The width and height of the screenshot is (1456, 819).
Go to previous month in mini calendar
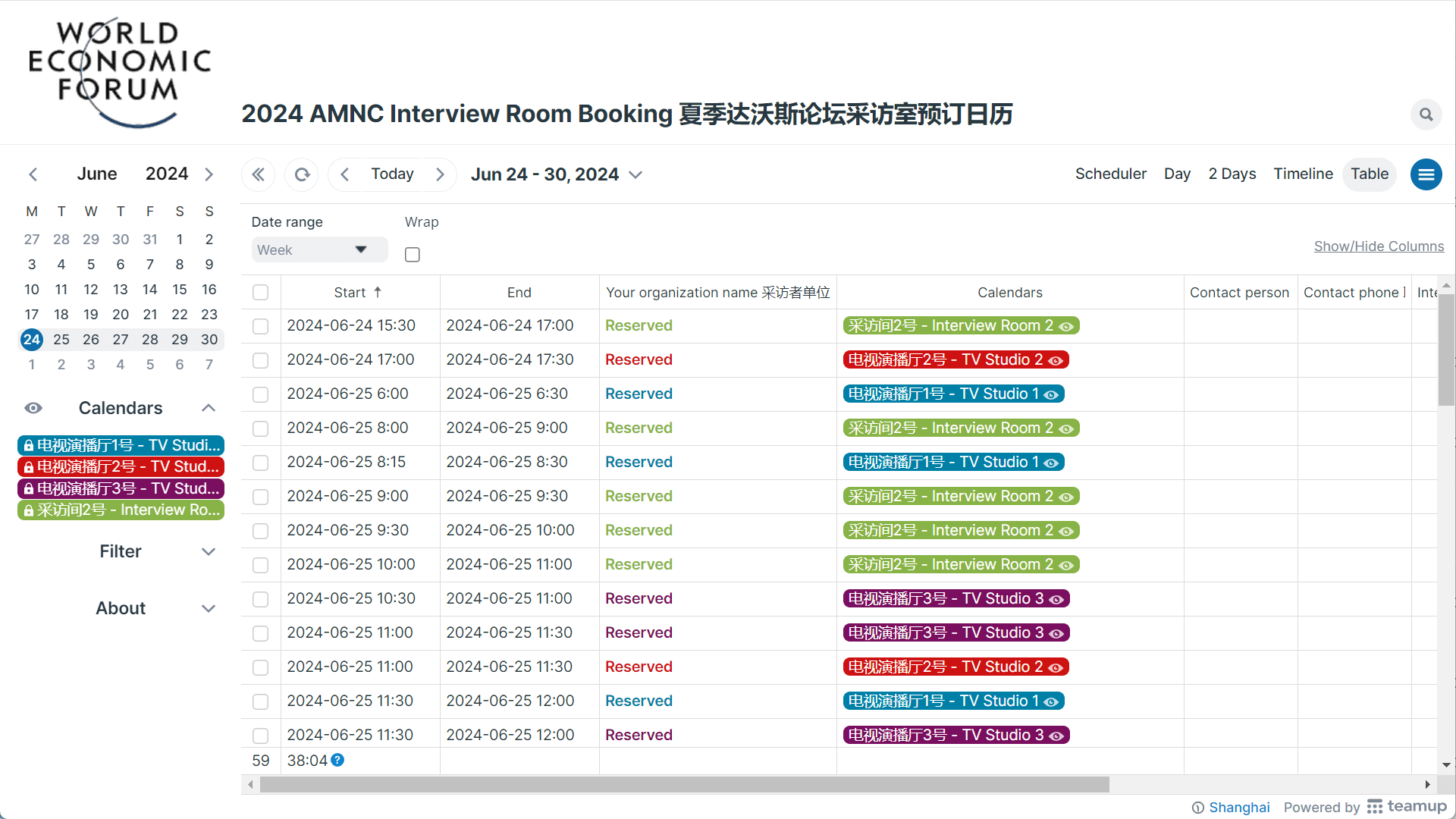(33, 174)
